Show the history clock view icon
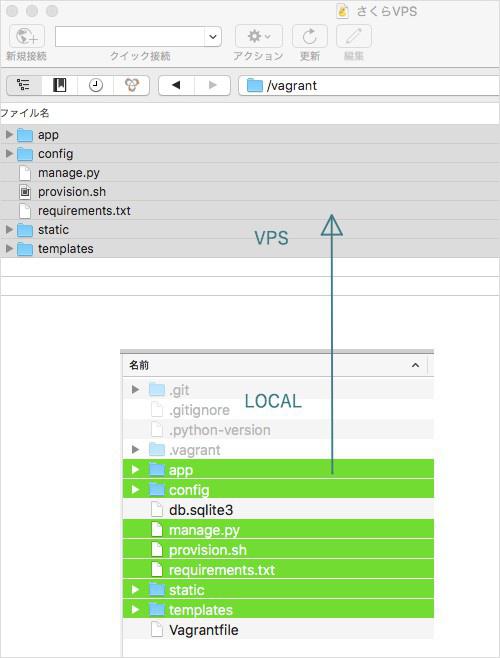500x658 pixels. pos(96,85)
